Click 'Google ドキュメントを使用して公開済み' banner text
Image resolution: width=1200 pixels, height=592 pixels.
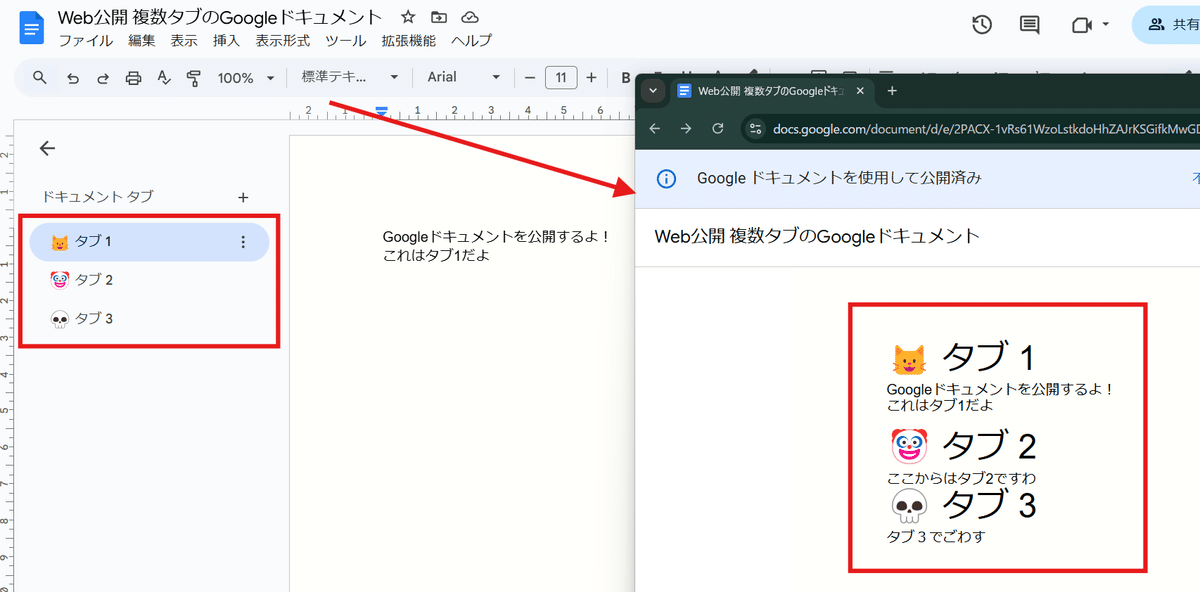coord(839,178)
